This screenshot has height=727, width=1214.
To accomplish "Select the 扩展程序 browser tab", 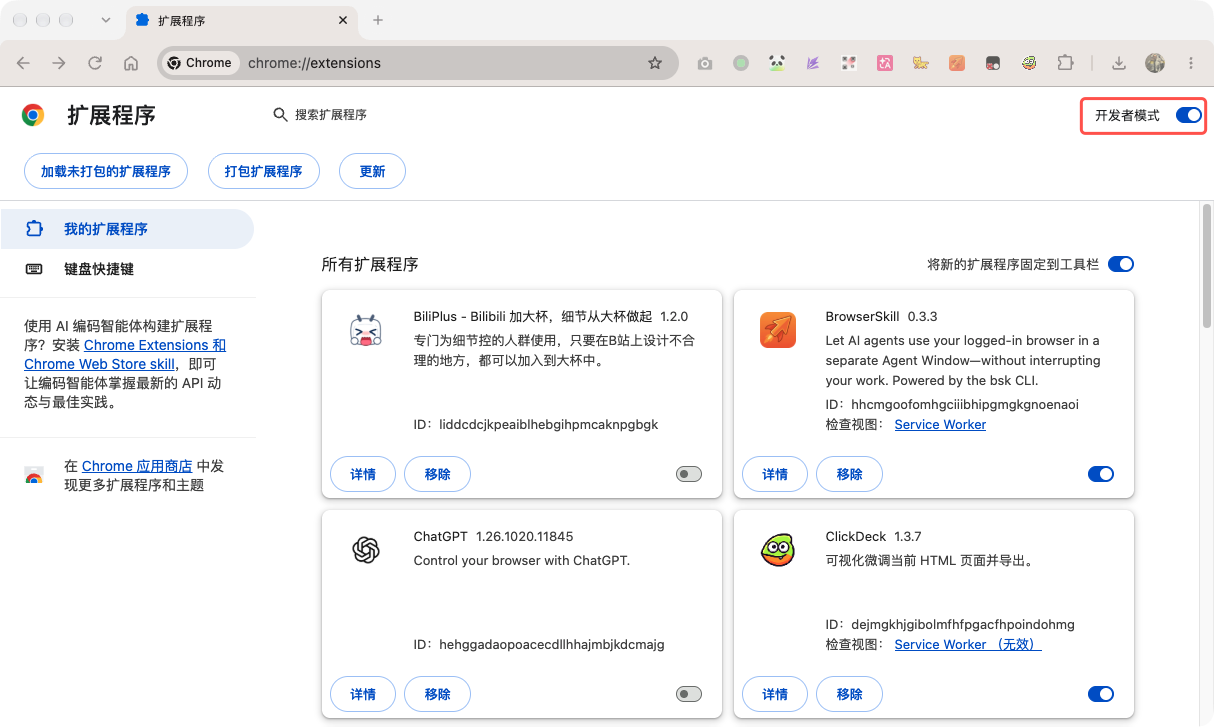I will click(x=242, y=20).
